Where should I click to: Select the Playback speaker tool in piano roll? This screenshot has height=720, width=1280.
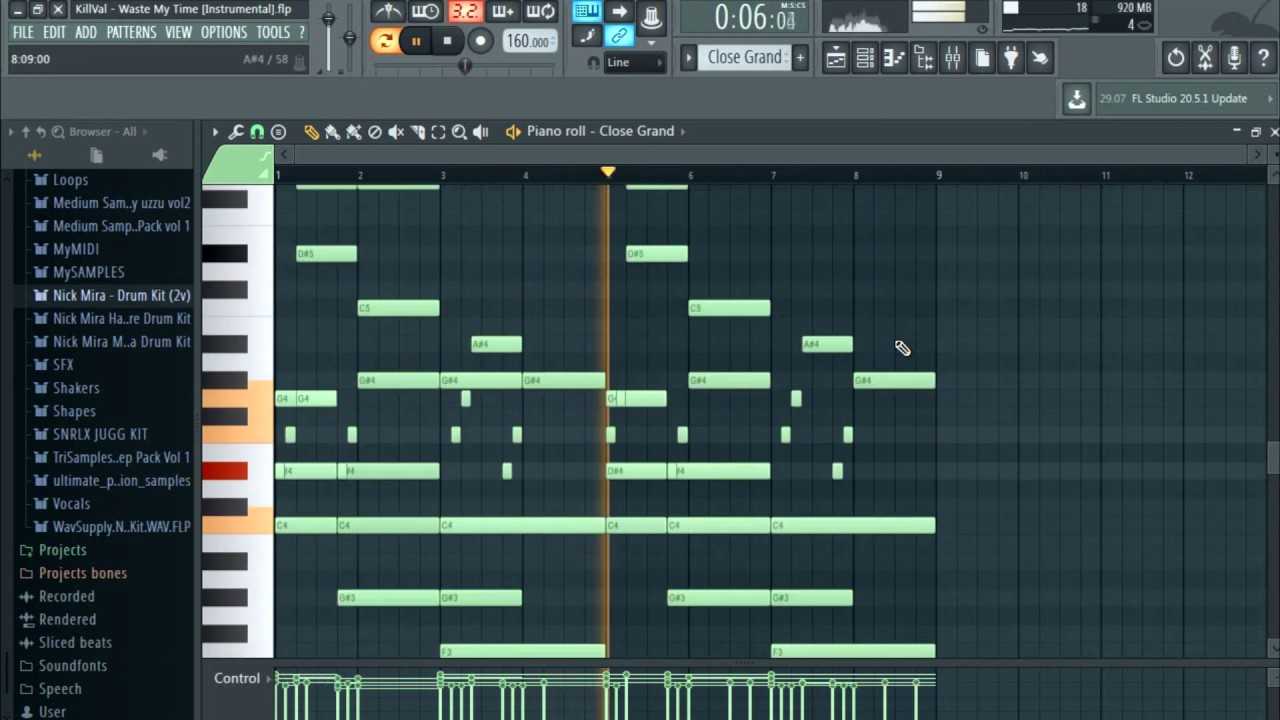pos(481,132)
